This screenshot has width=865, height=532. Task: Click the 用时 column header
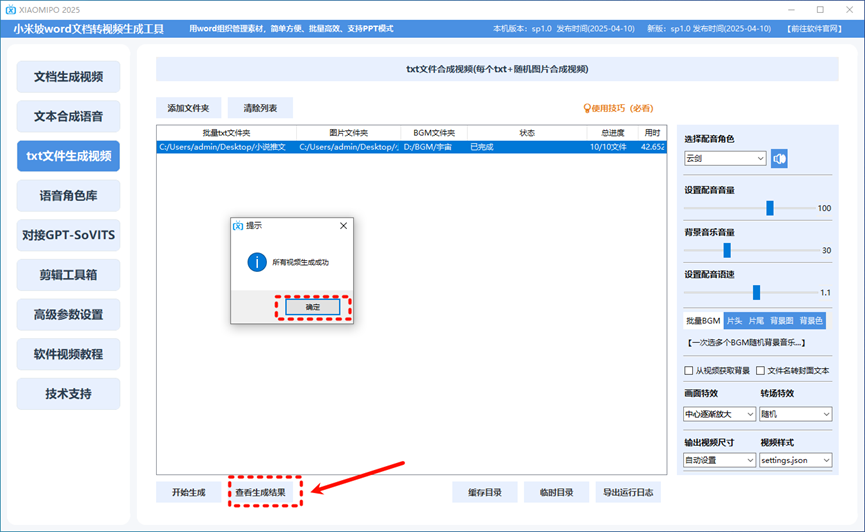click(x=652, y=133)
